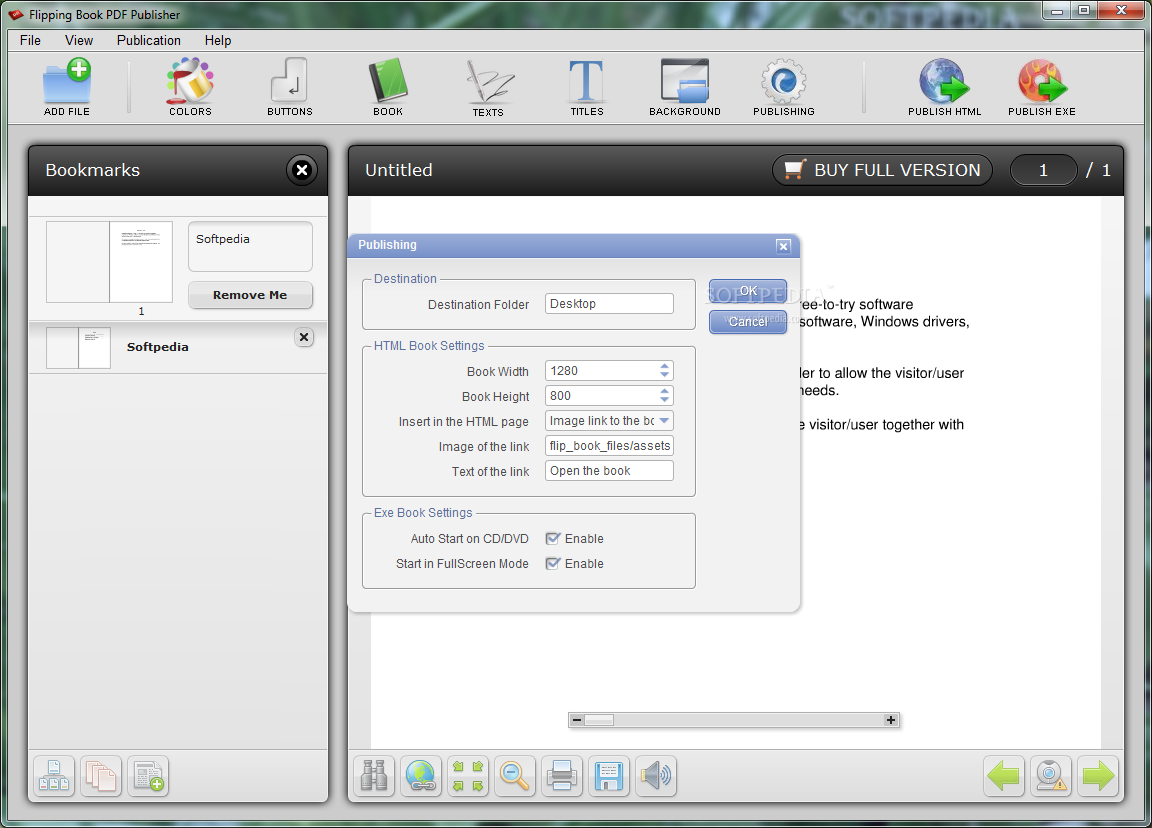Click the Publishing gear icon

(x=784, y=87)
